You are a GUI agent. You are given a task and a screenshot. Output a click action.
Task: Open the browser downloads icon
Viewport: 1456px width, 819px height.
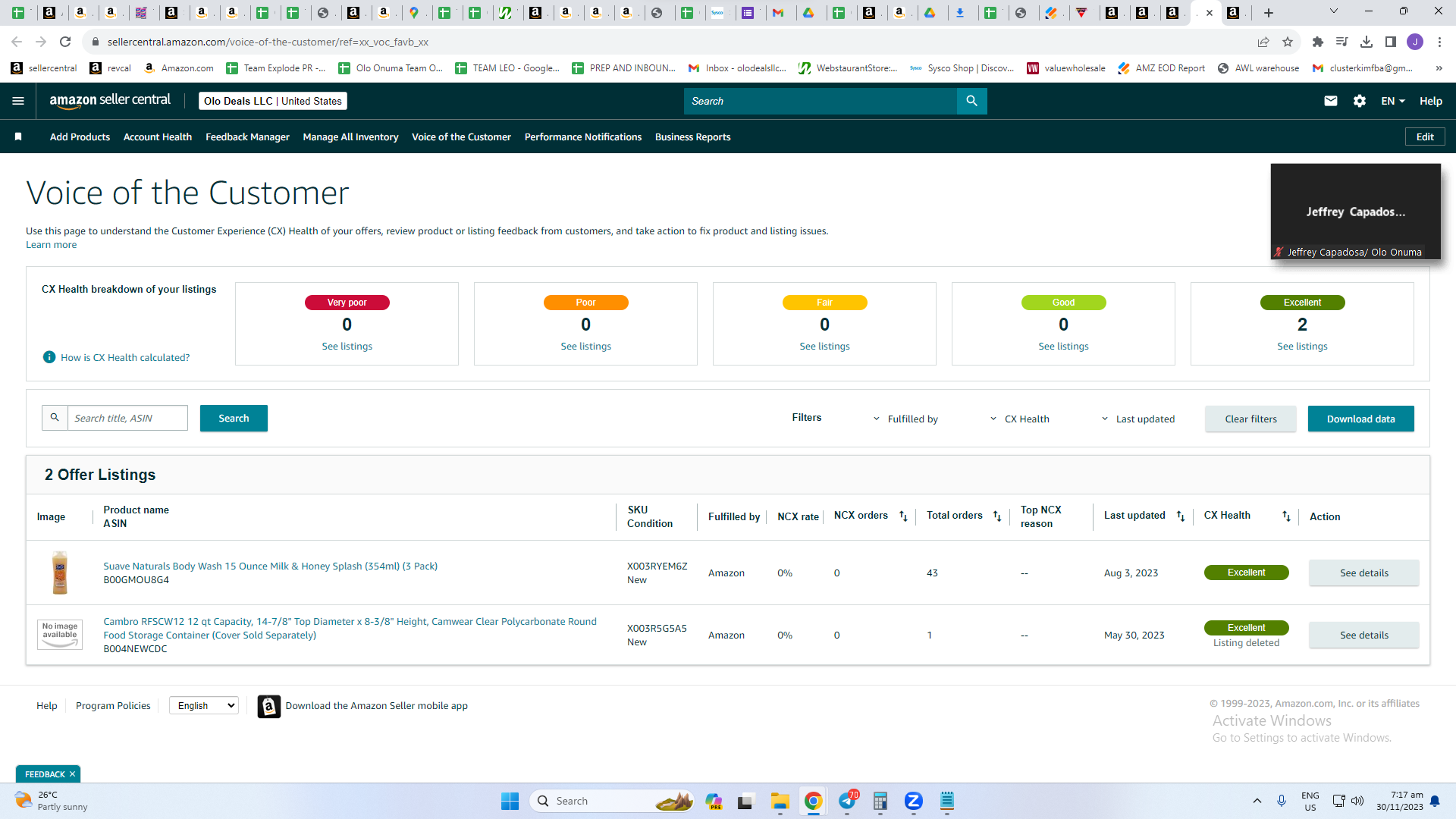(1367, 42)
